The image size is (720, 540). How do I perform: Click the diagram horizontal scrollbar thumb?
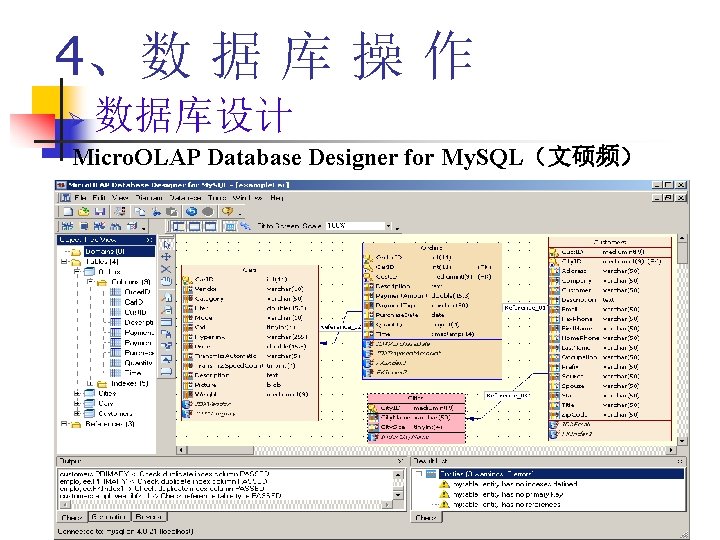click(x=219, y=450)
